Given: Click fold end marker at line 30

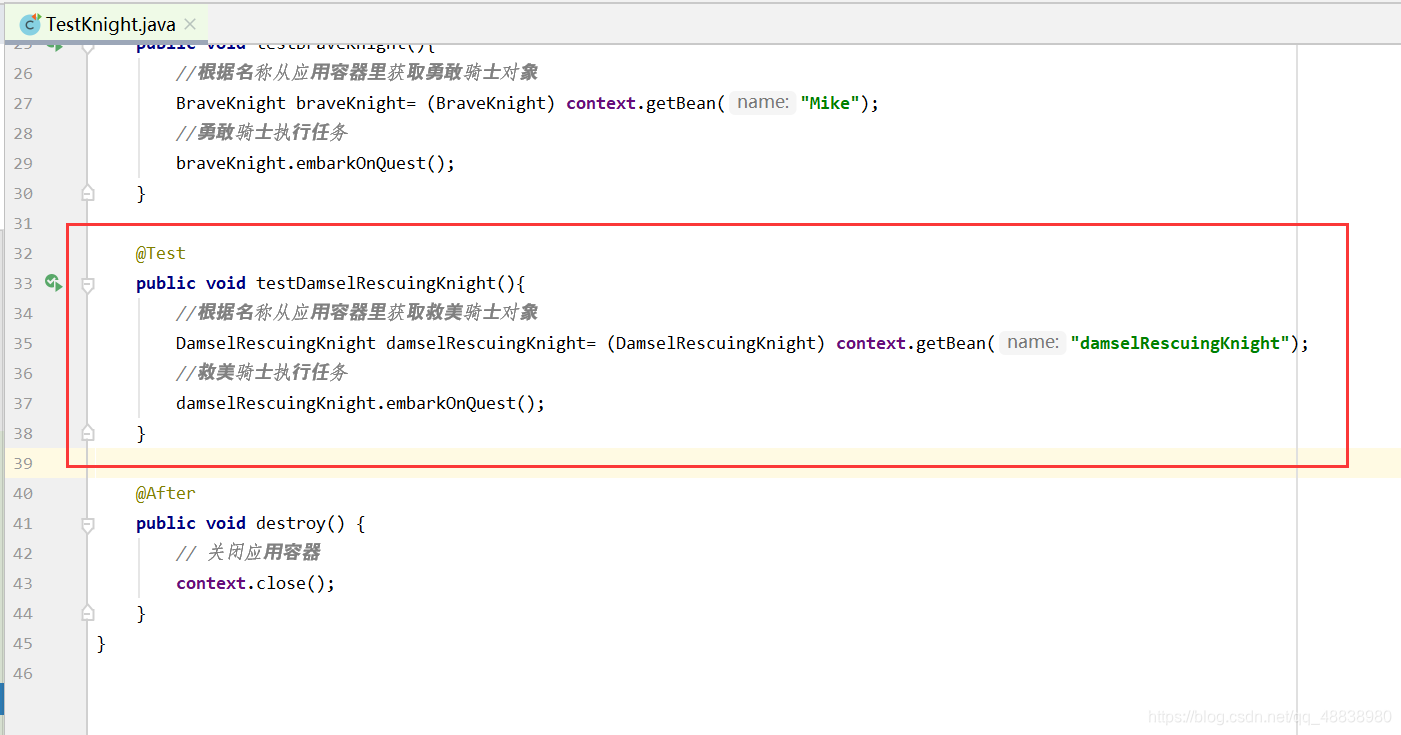Looking at the screenshot, I should 88,193.
